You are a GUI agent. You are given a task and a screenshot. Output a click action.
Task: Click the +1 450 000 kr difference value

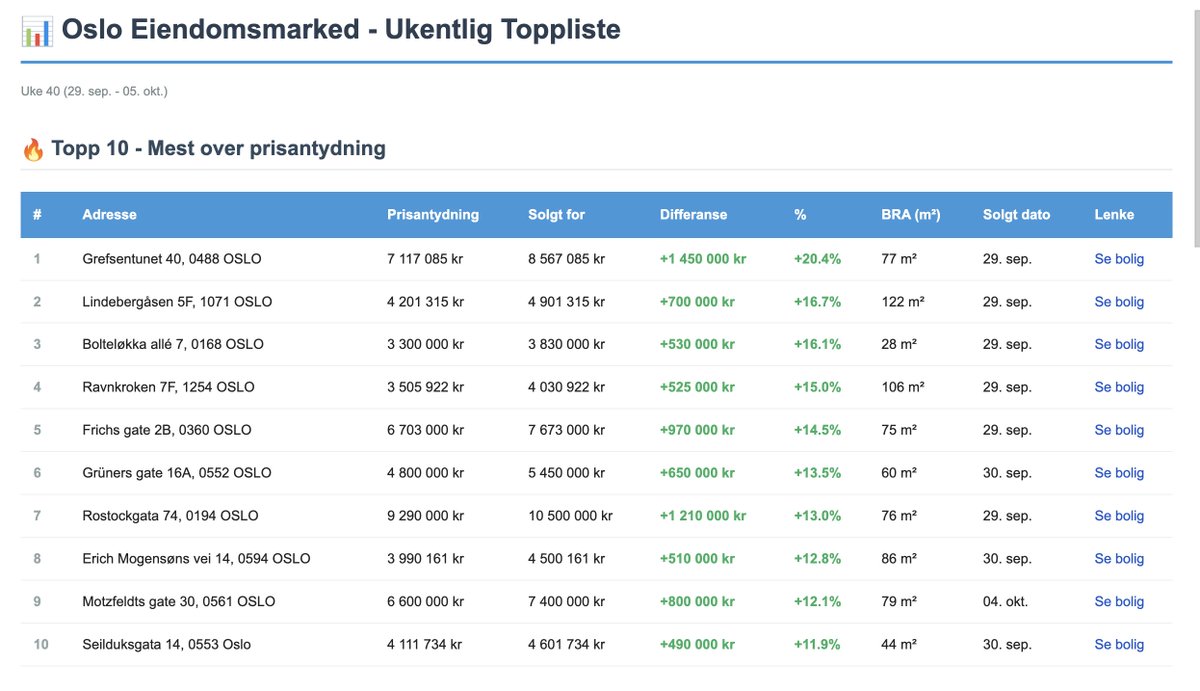[703, 259]
